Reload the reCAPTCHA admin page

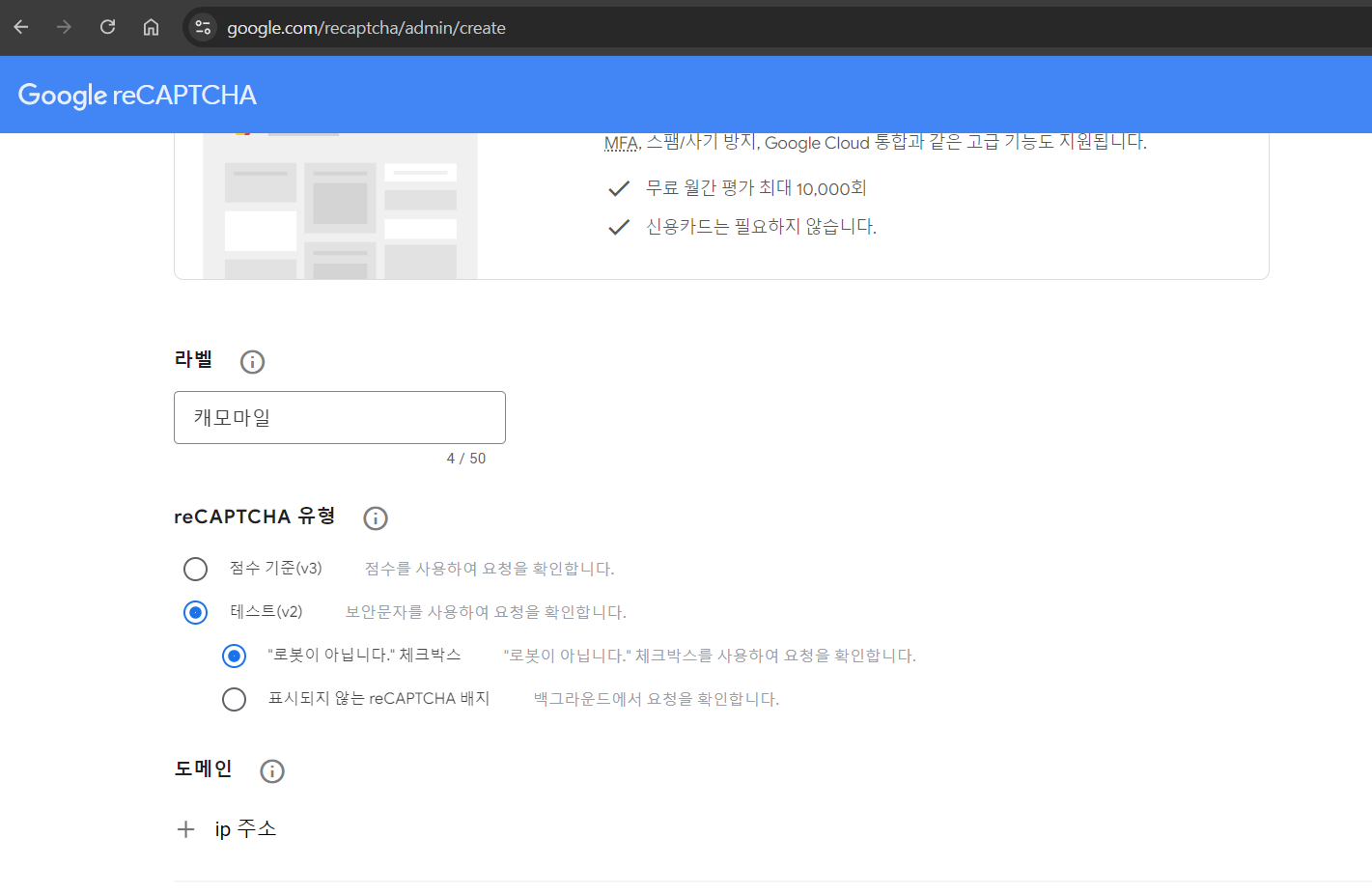[x=107, y=27]
